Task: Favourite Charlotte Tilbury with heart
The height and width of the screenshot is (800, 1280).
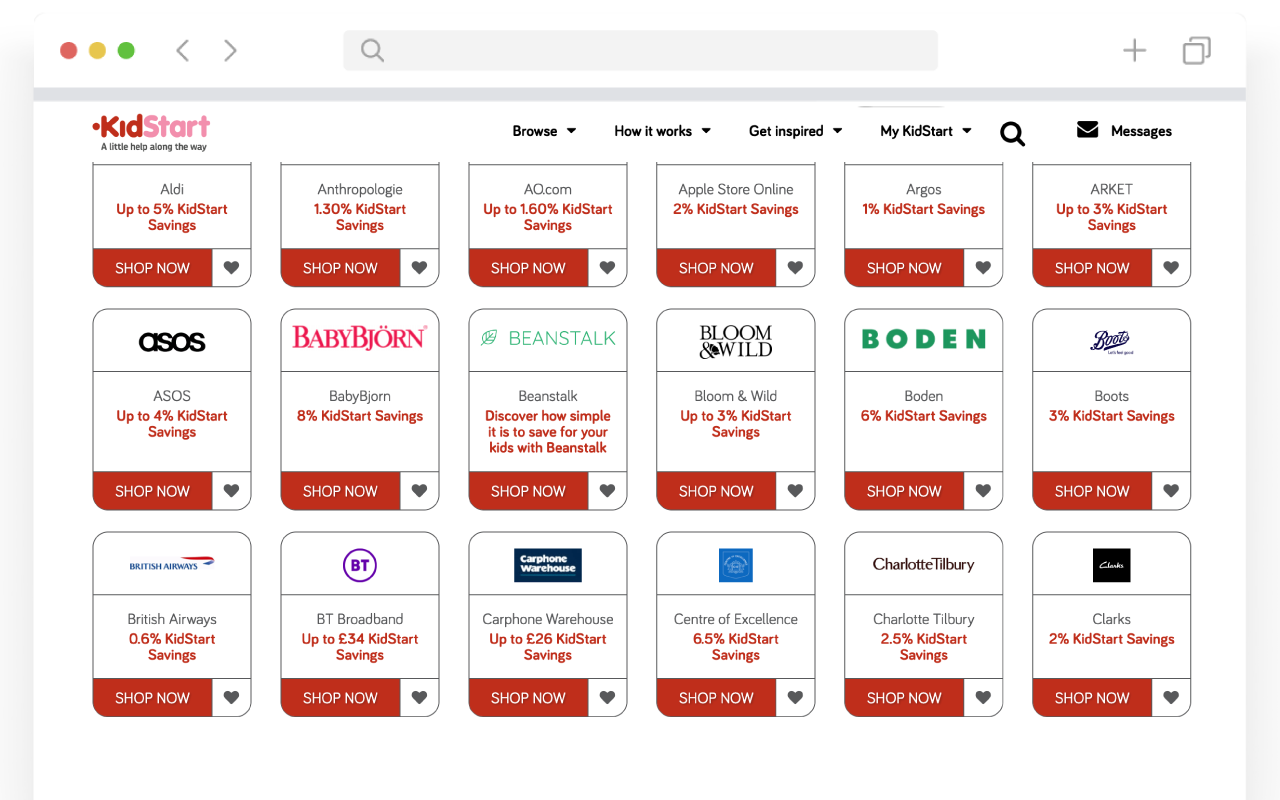Action: pos(983,698)
